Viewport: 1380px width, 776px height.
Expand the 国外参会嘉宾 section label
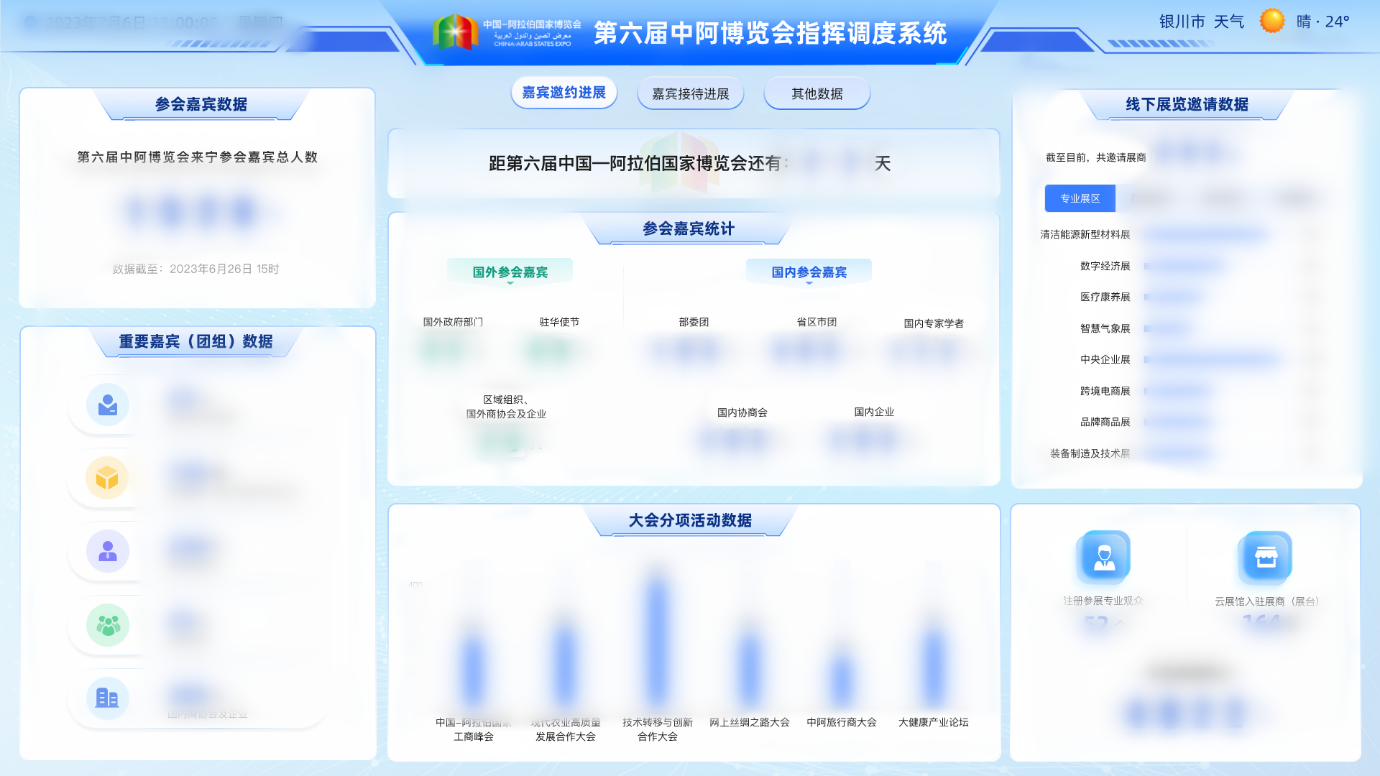(510, 272)
